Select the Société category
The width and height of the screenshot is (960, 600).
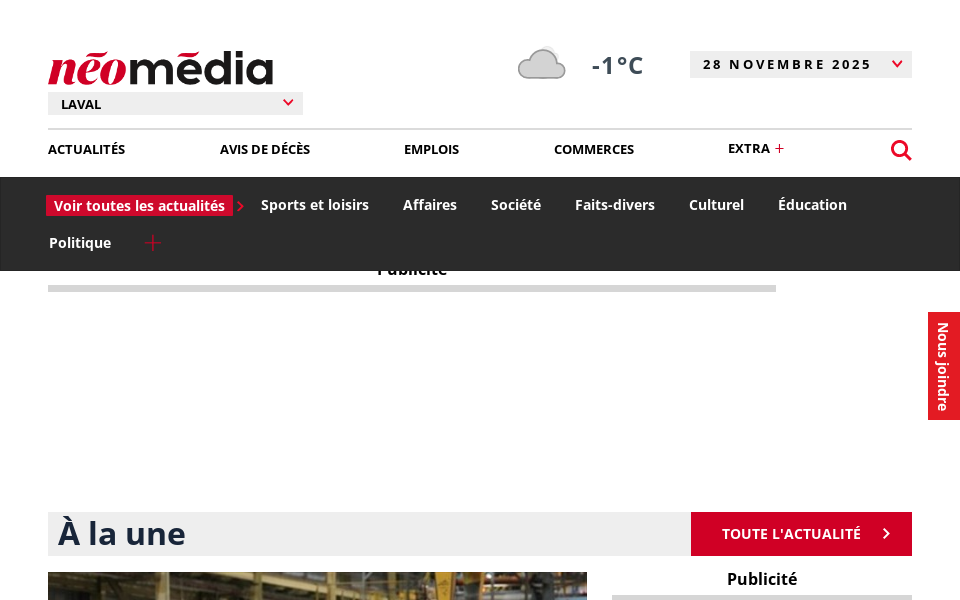click(x=516, y=205)
